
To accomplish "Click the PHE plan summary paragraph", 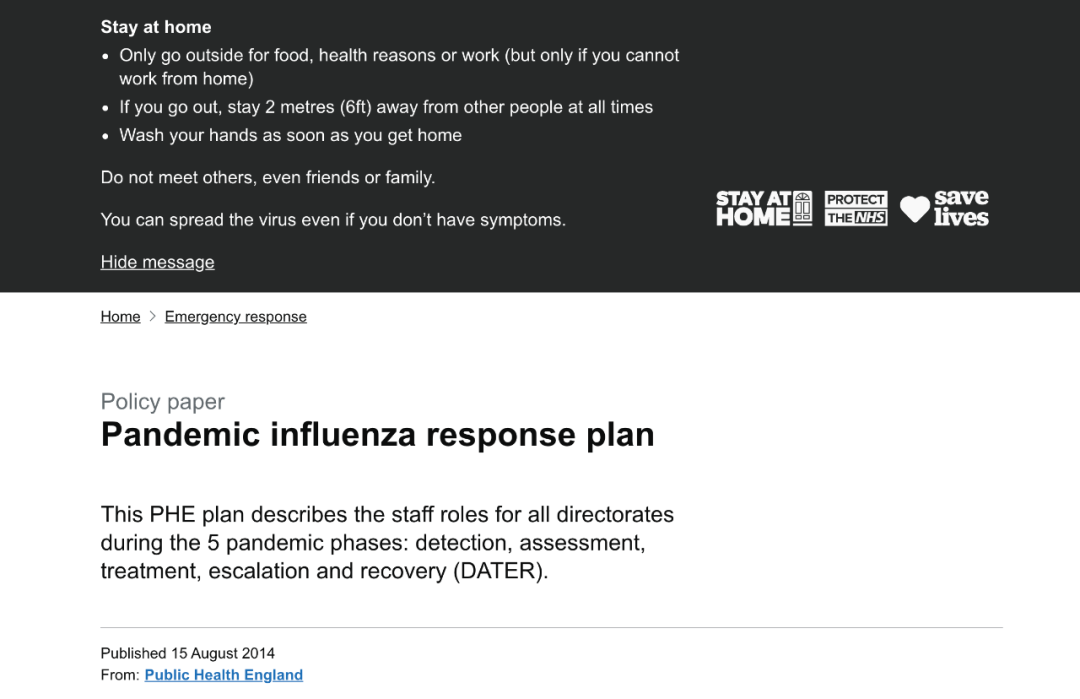I will tap(387, 543).
